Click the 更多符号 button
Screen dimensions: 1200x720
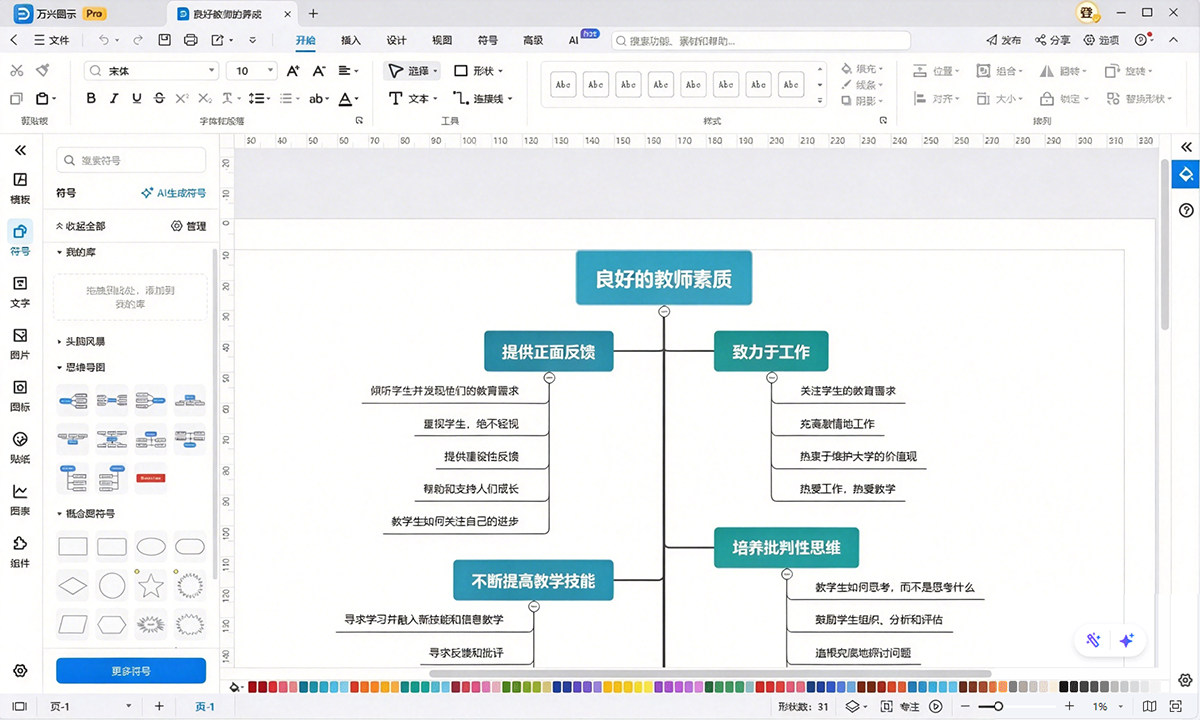pos(131,671)
